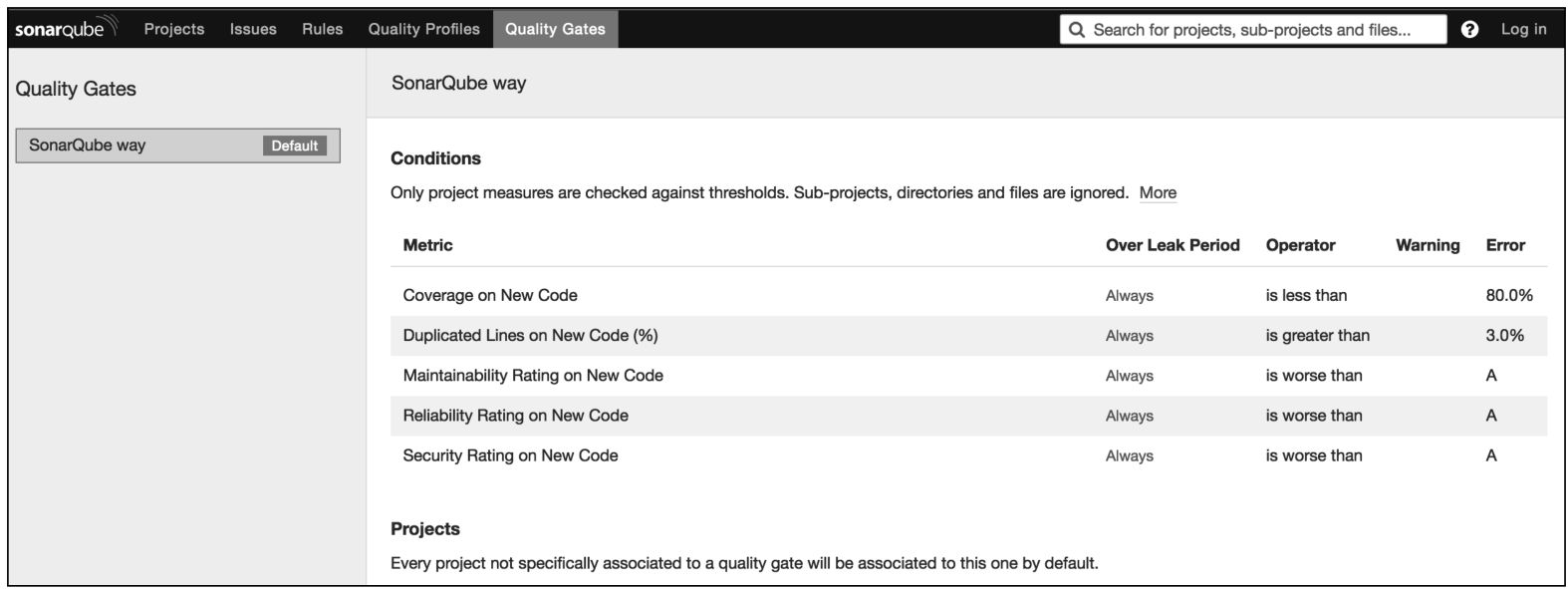Click the Error column header
1568x589 pixels.
pyautogui.click(x=1505, y=245)
